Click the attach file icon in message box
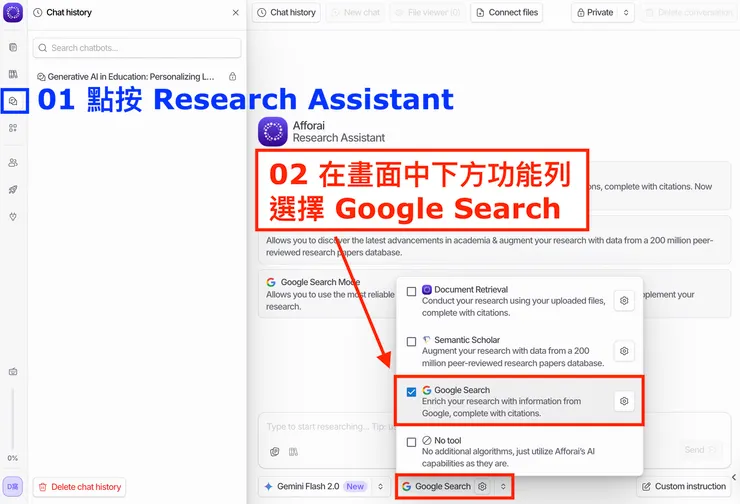 [275, 452]
